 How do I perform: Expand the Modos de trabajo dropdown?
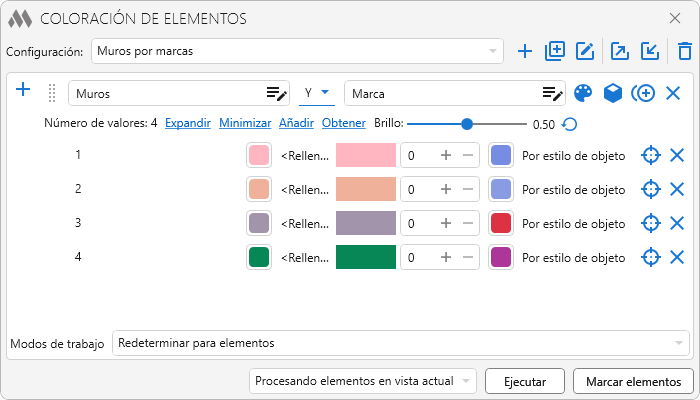(400, 343)
